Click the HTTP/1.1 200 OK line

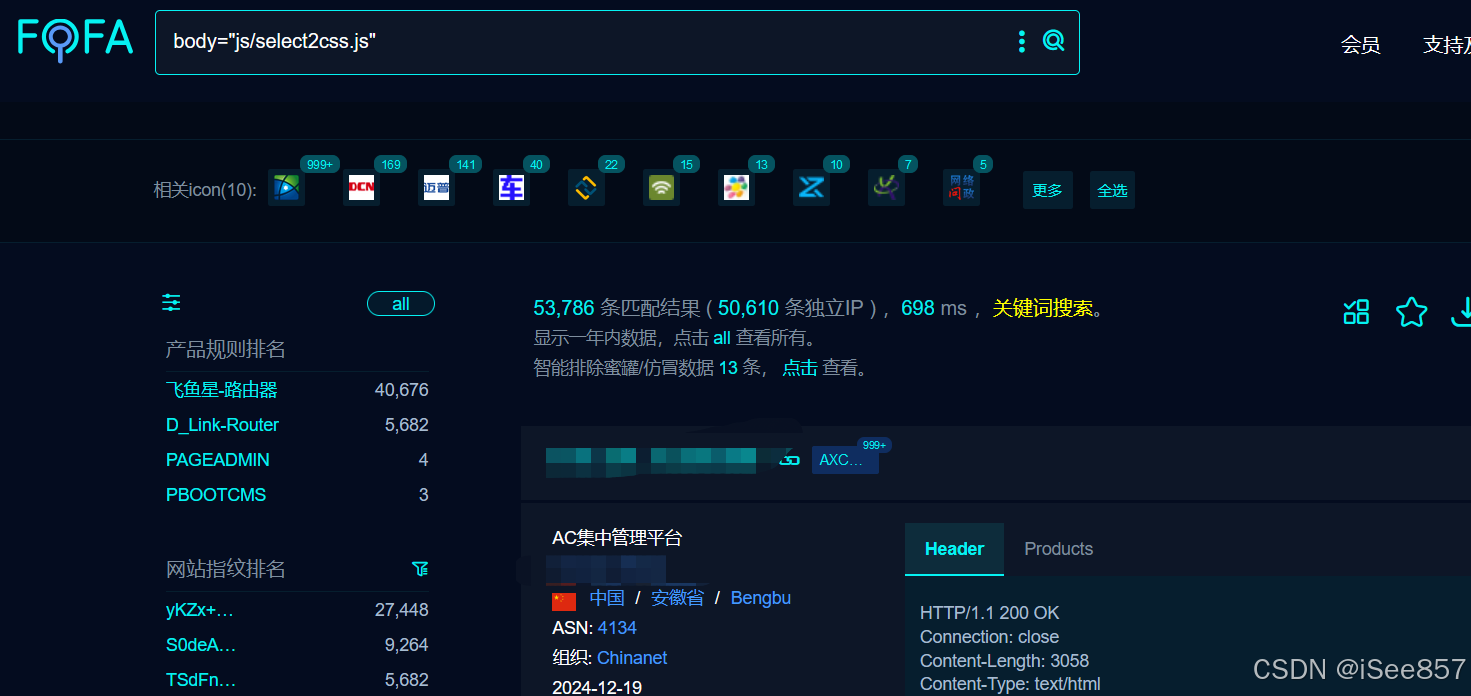990,613
